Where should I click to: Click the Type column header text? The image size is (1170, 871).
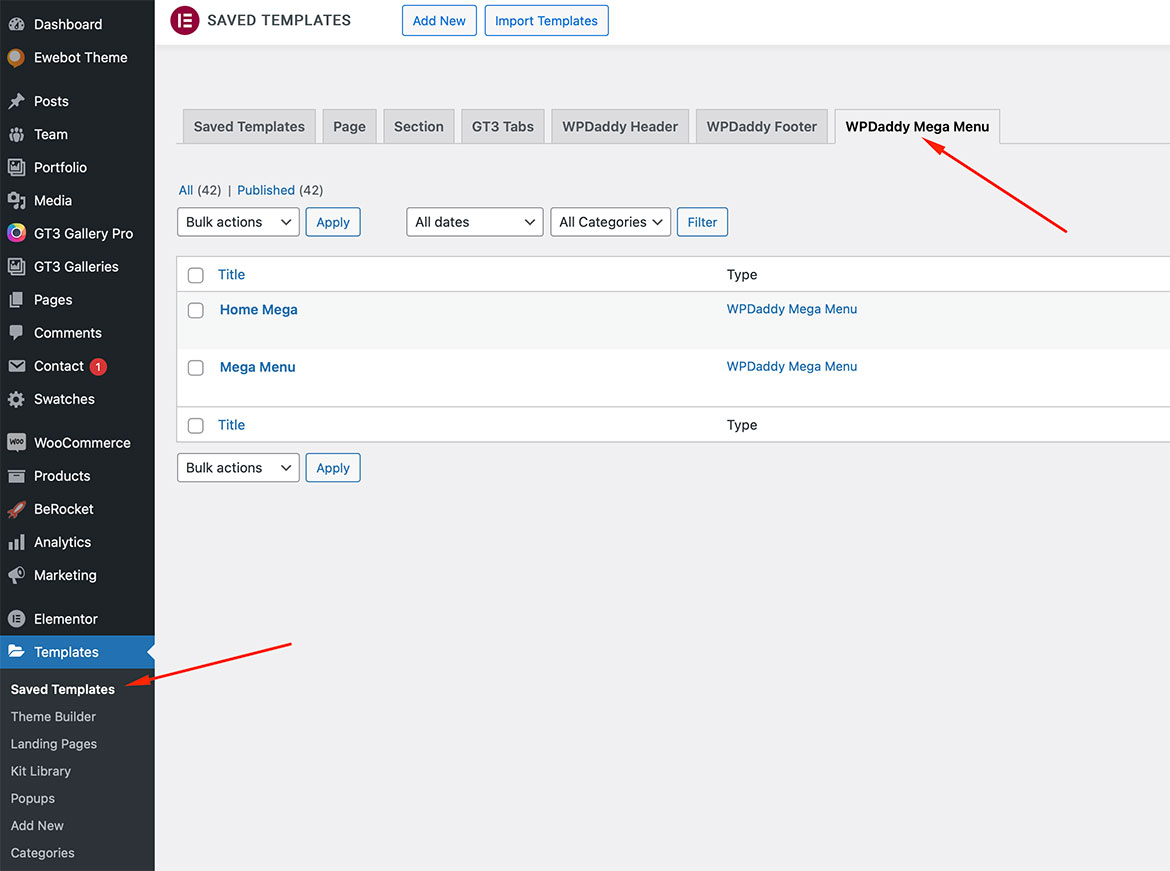tap(742, 275)
